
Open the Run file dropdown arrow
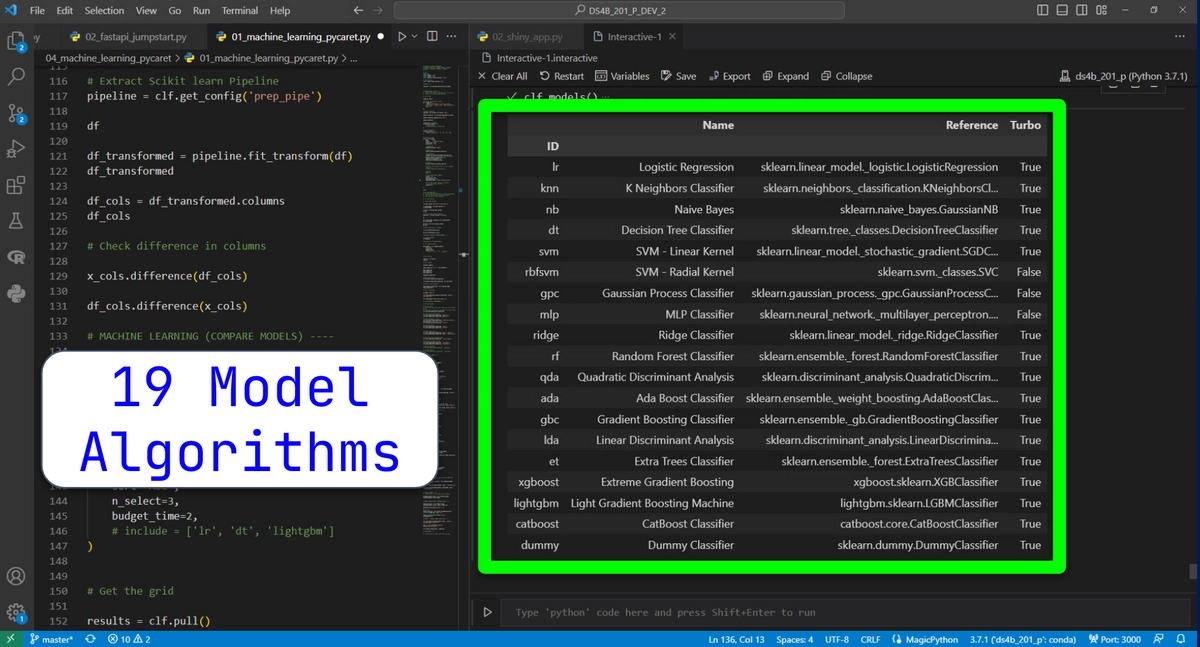click(x=416, y=37)
